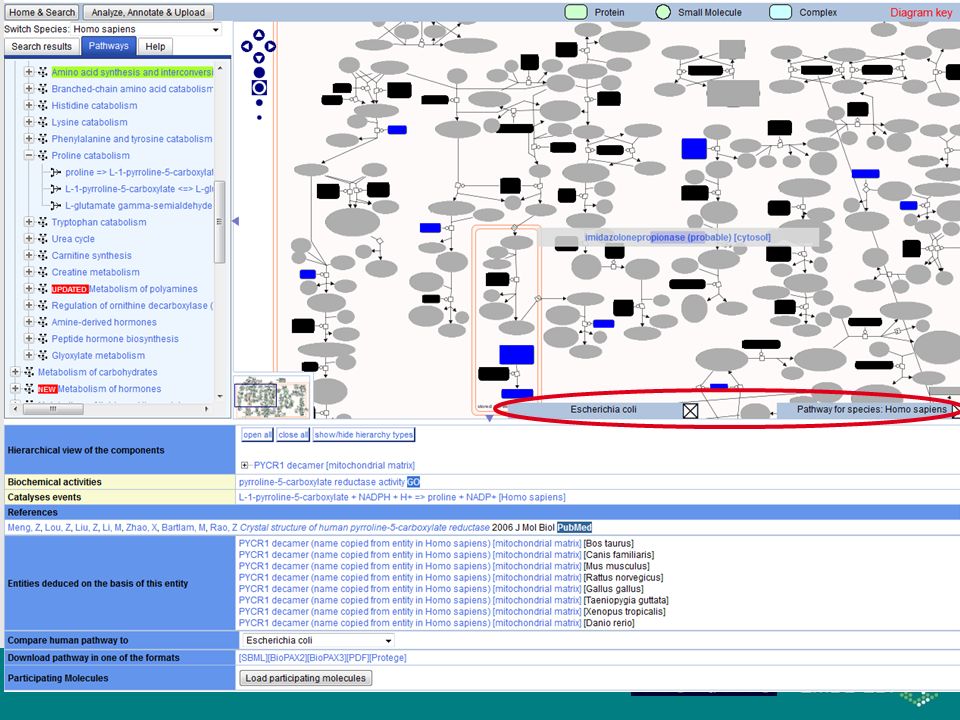This screenshot has width=960, height=720.
Task: Pan the pathway diagram up
Action: point(258,35)
